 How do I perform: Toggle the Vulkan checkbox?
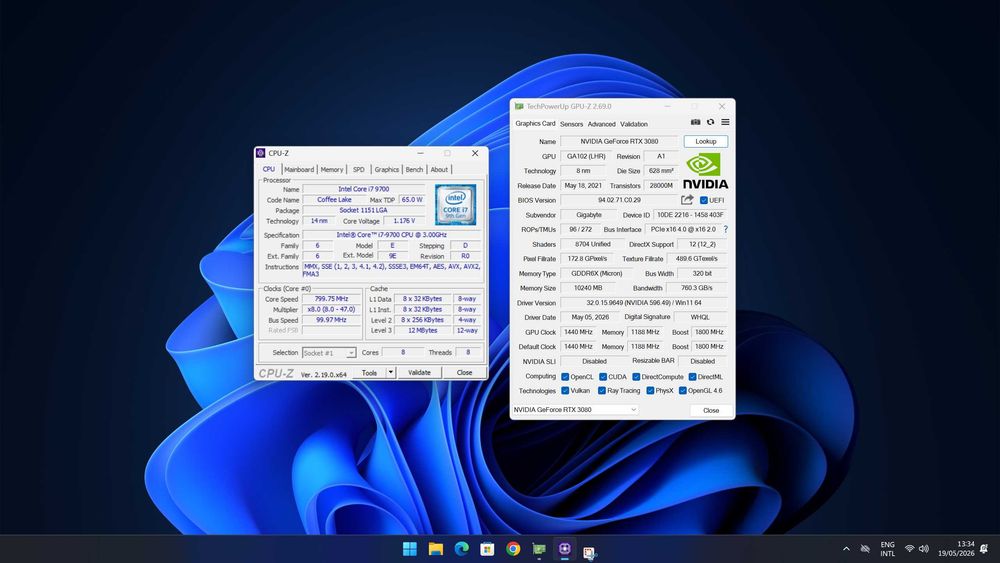(565, 390)
